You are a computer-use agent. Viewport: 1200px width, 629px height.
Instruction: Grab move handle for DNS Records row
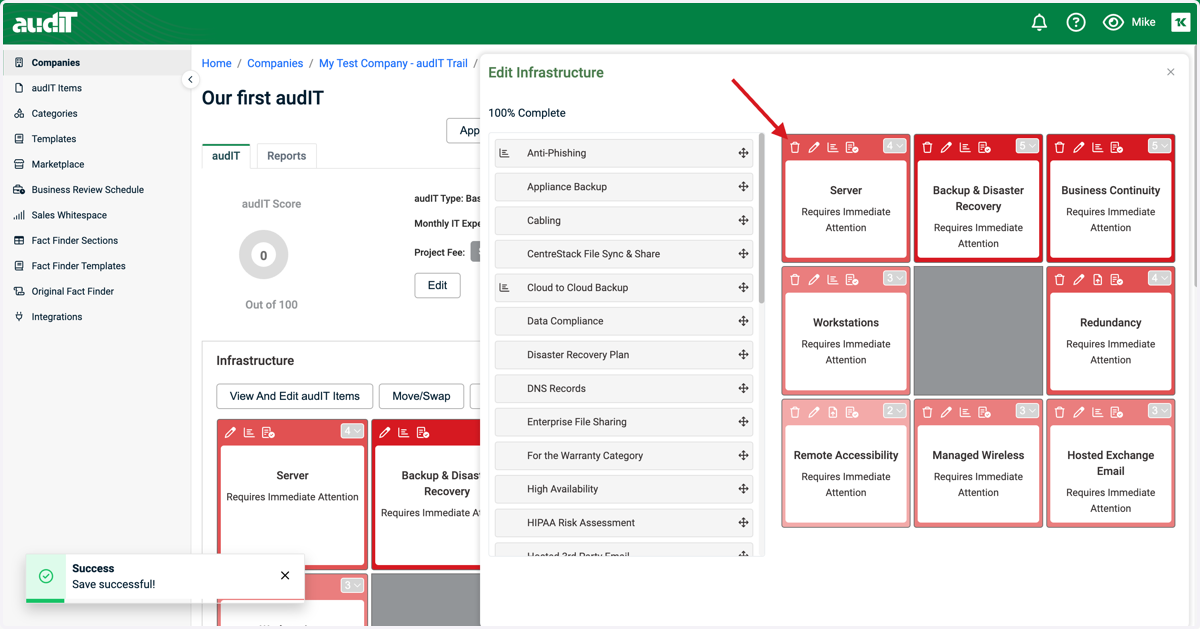[743, 388]
